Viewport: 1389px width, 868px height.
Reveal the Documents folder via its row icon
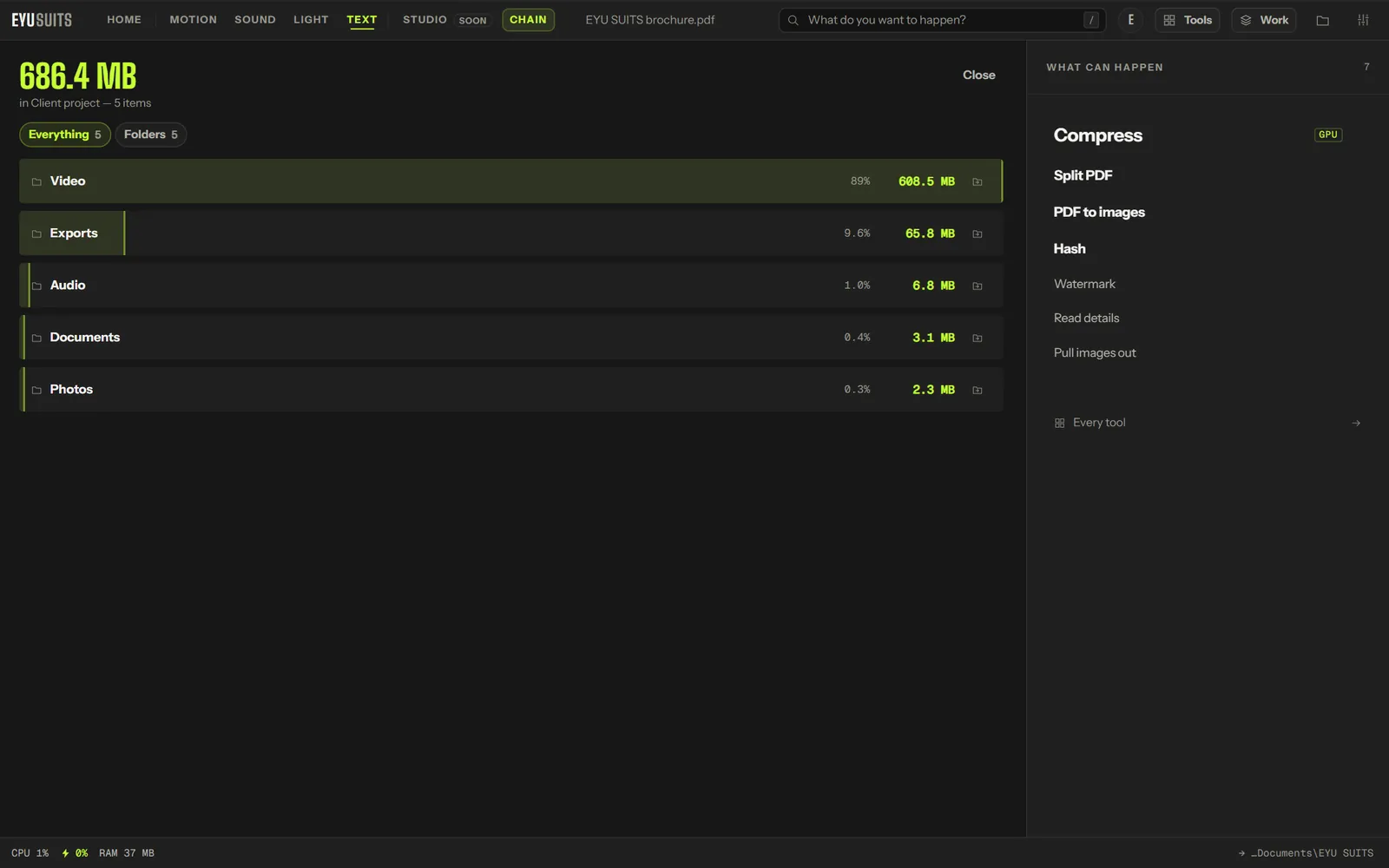pos(978,338)
